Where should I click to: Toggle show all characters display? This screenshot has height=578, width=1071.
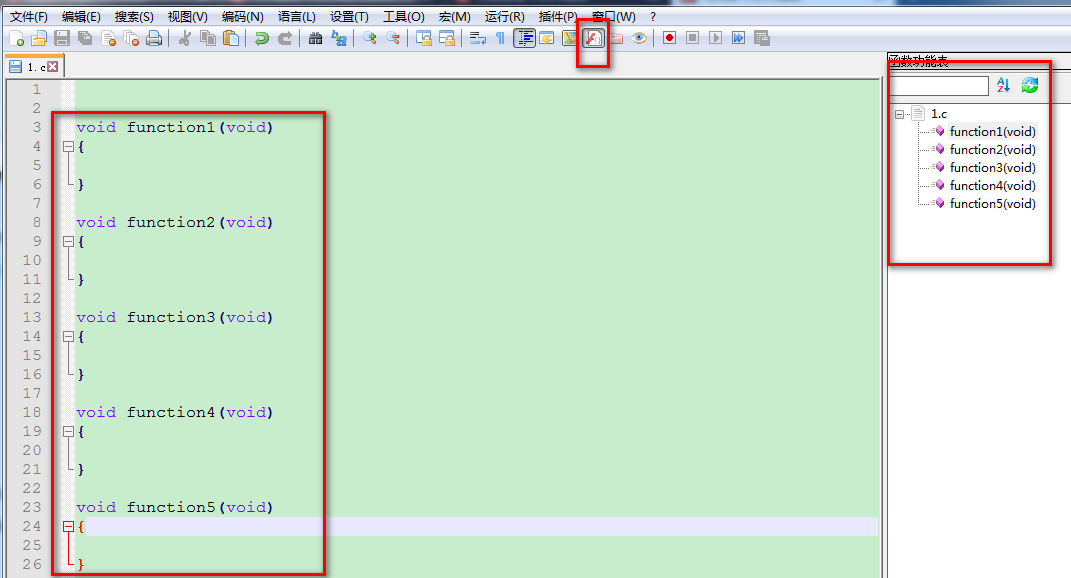(x=500, y=37)
